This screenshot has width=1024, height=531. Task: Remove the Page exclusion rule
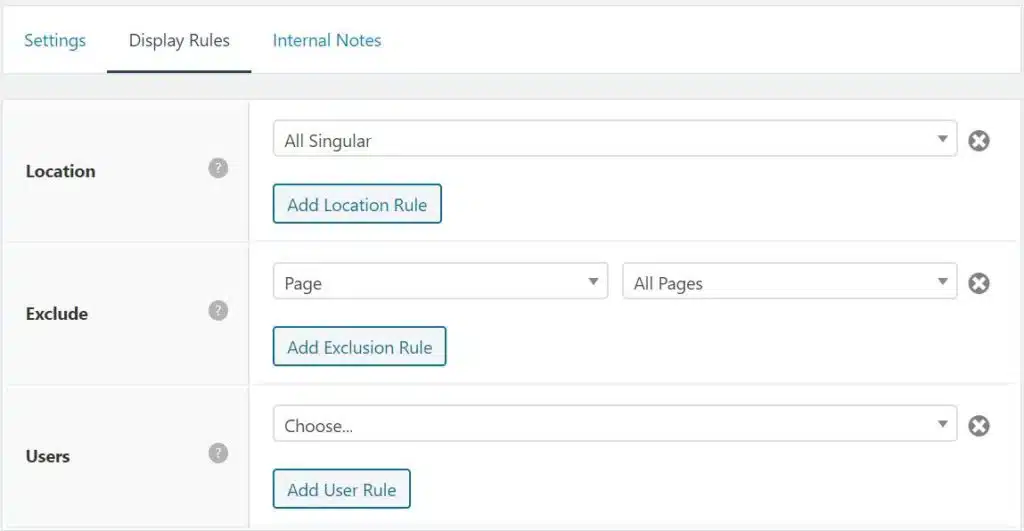point(978,283)
